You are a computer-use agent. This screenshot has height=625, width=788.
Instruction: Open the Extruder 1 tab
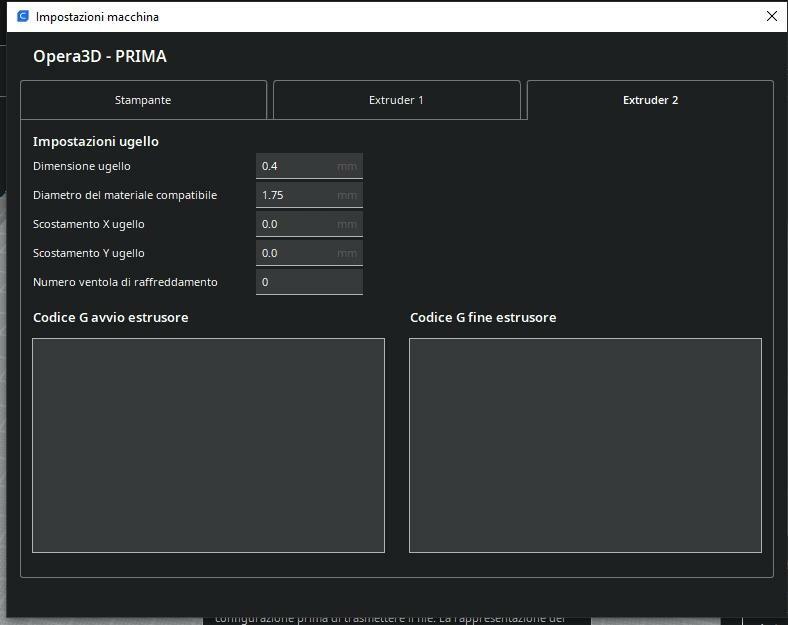[x=397, y=100]
